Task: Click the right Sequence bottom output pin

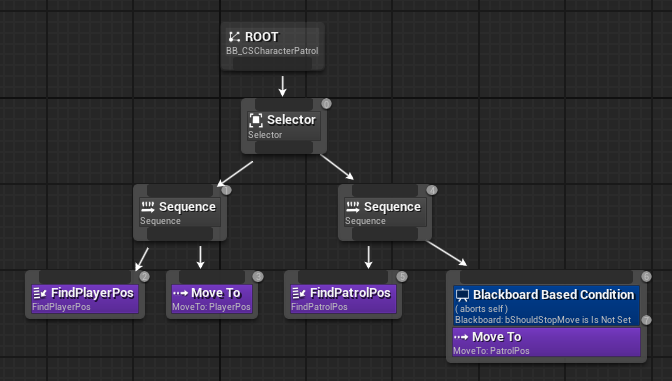Action: point(385,234)
